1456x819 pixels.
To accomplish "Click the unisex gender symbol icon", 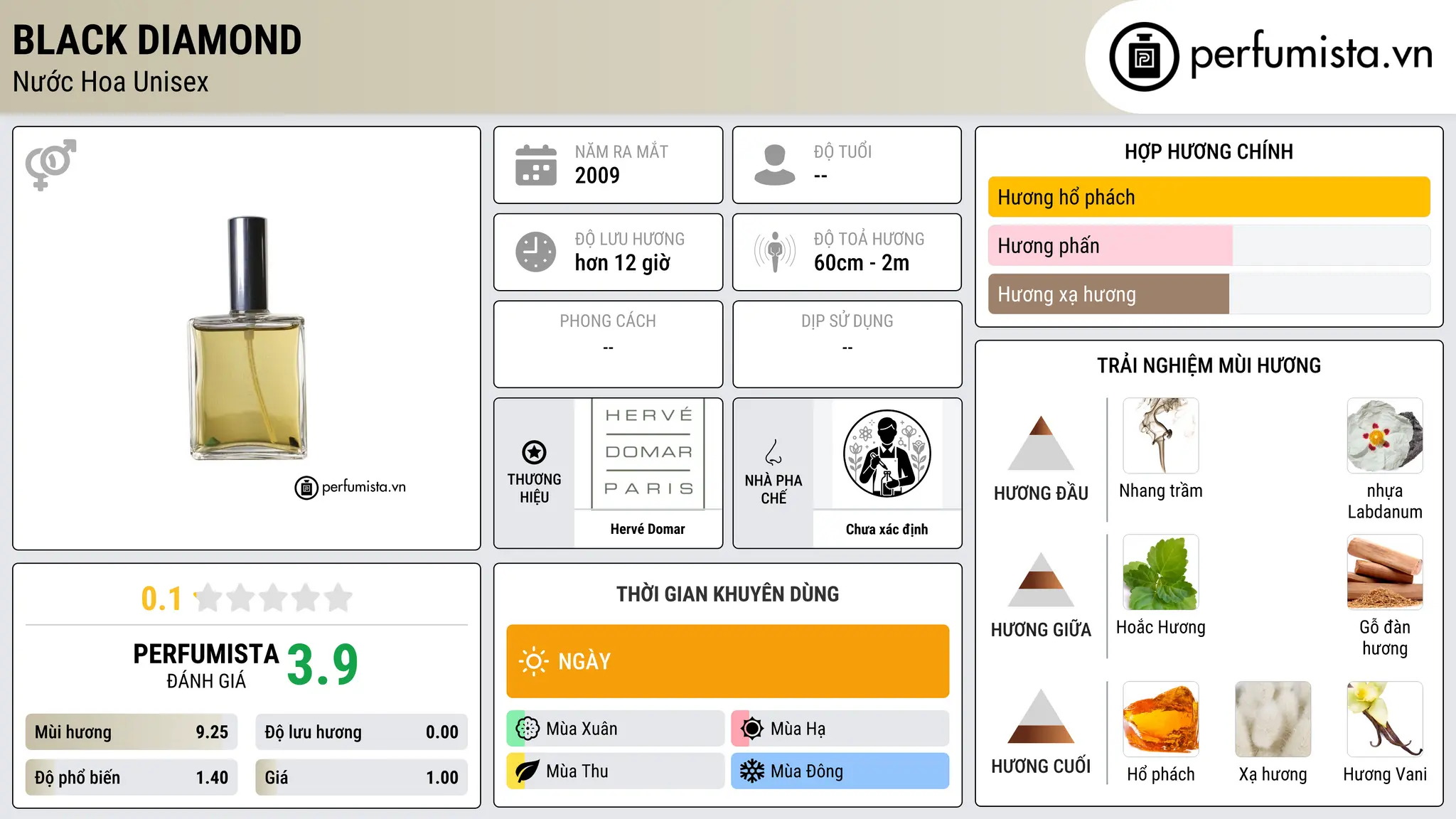I will [x=50, y=164].
